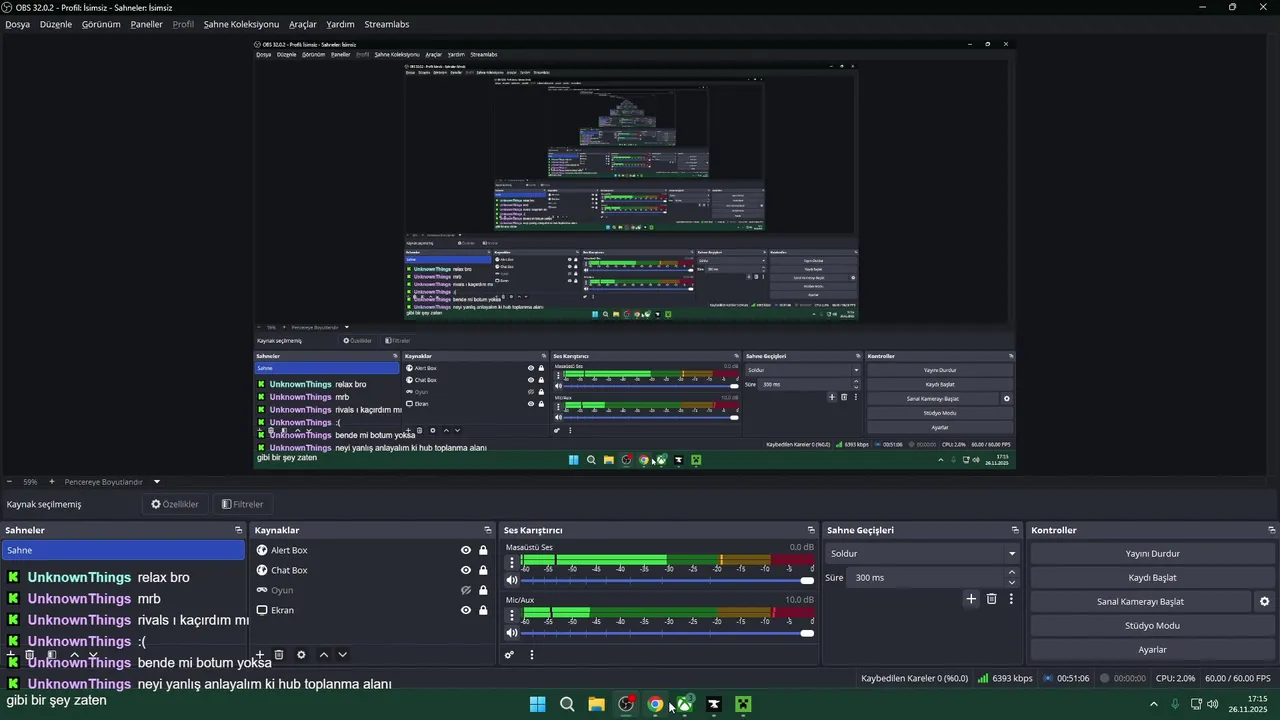
Task: Adjust Masaüstü Ses volume slider
Action: pos(668,581)
